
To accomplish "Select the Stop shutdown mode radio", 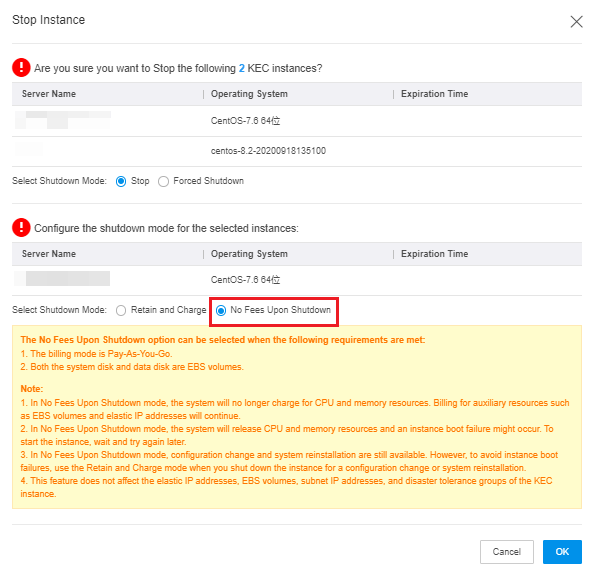I will click(x=121, y=181).
